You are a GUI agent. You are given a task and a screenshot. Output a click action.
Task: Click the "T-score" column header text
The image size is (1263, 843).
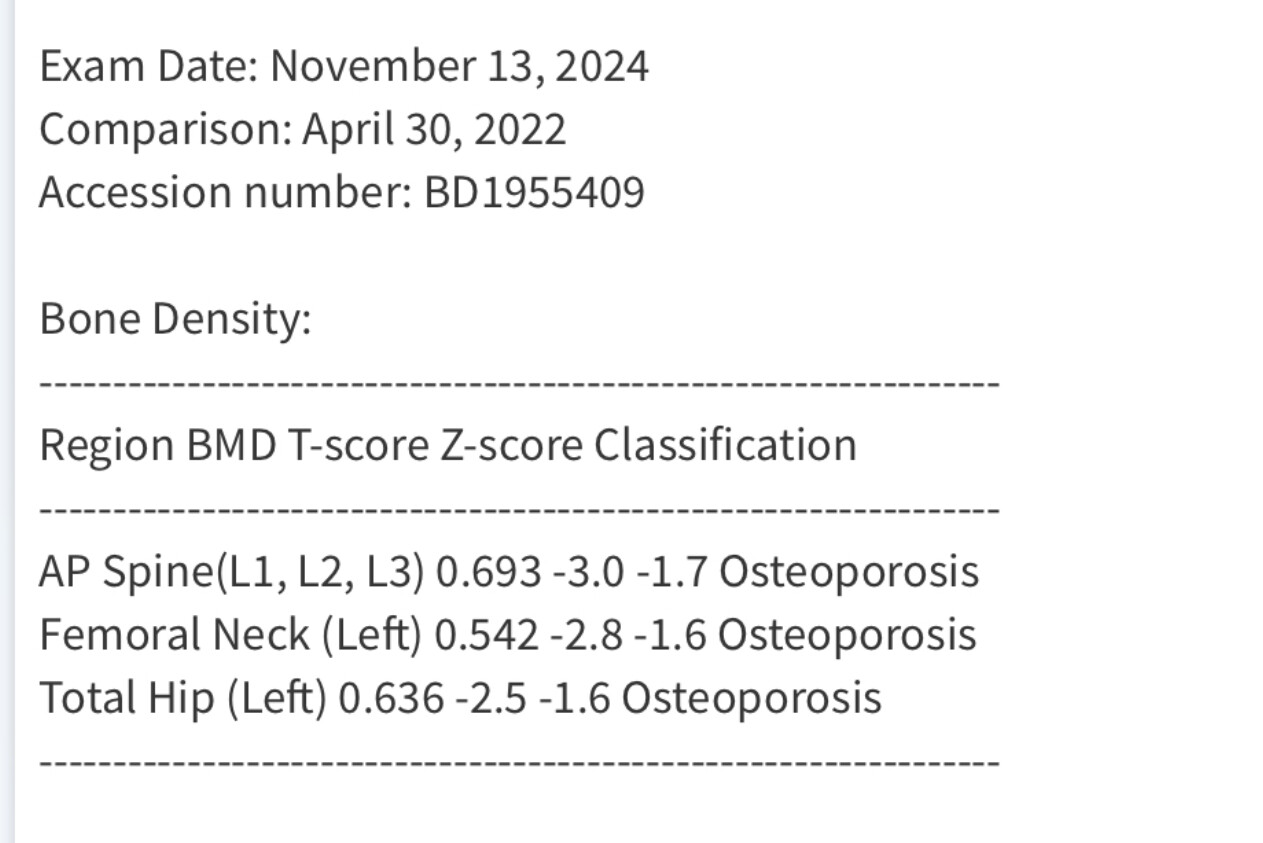pos(358,446)
